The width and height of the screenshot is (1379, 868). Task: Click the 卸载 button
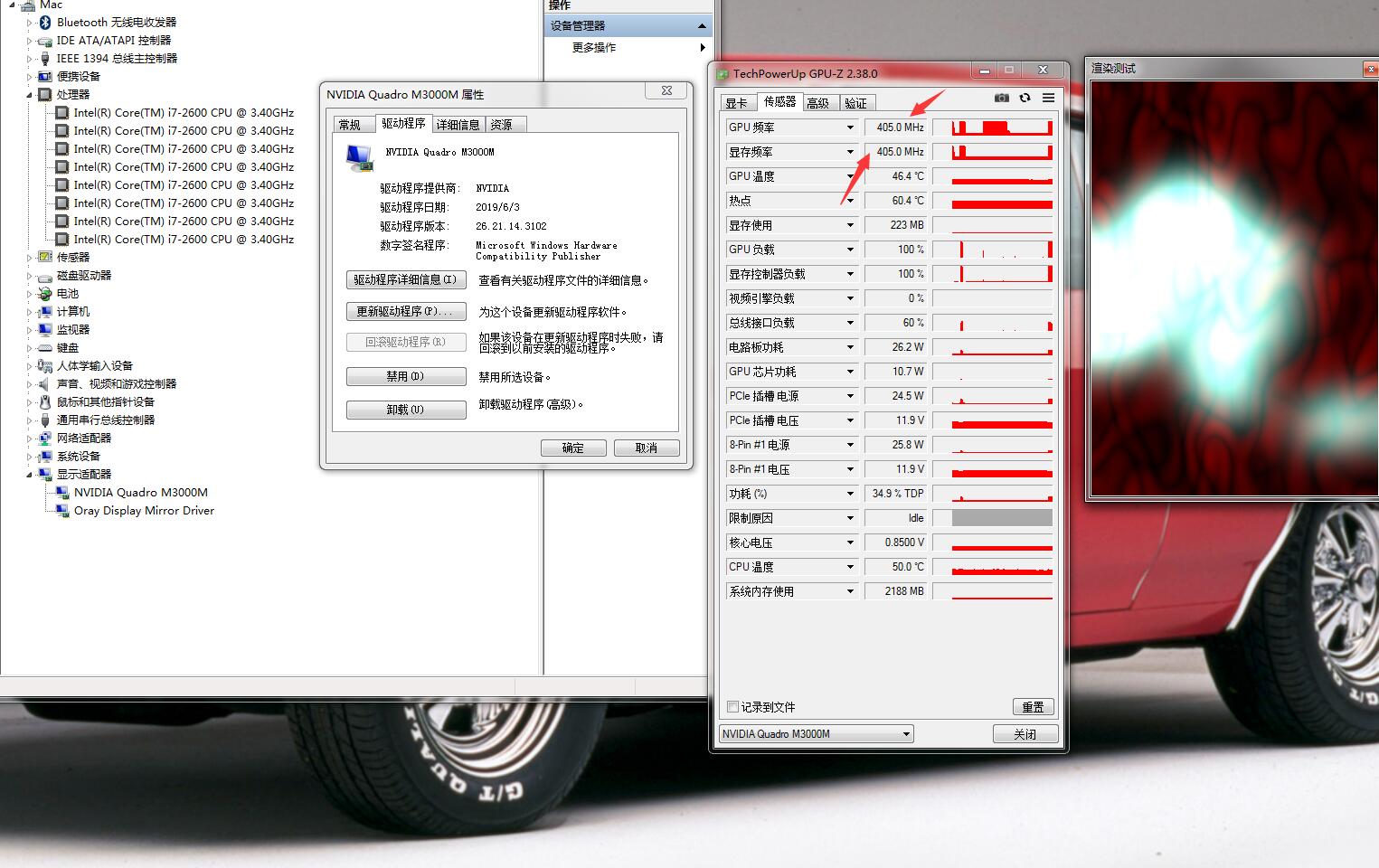click(406, 410)
